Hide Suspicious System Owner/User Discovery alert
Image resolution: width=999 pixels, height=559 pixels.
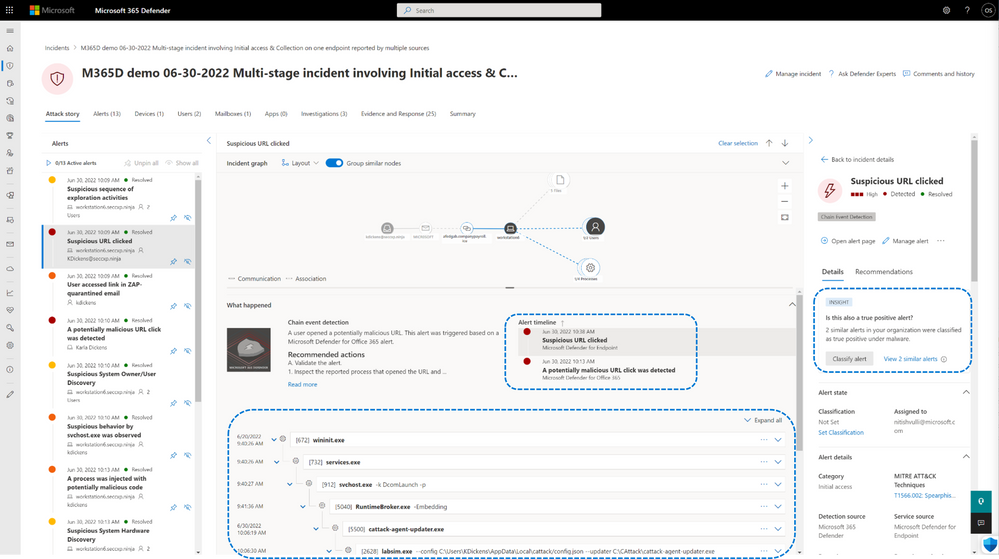tap(188, 403)
